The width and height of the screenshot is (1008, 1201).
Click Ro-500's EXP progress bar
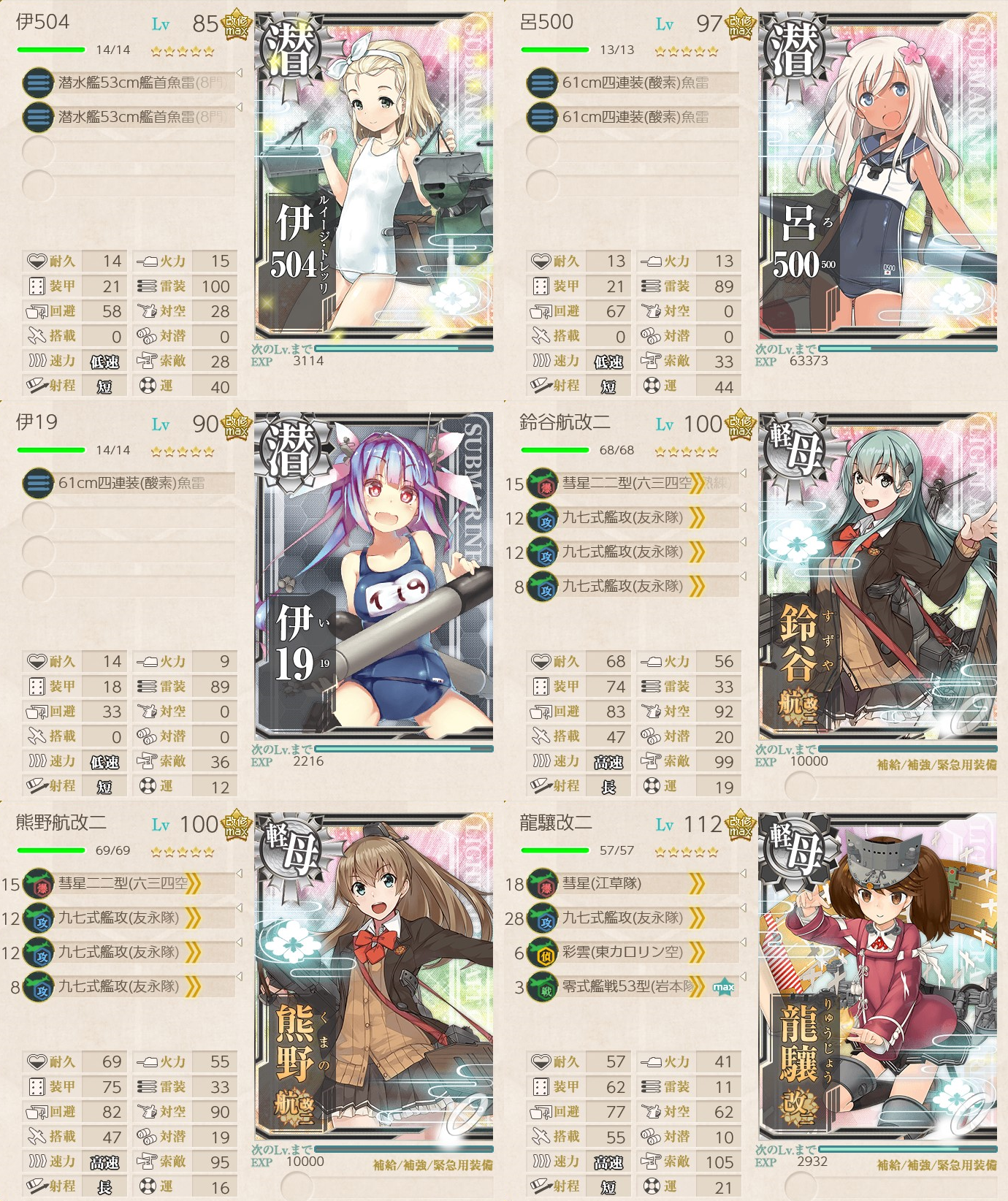coord(908,348)
